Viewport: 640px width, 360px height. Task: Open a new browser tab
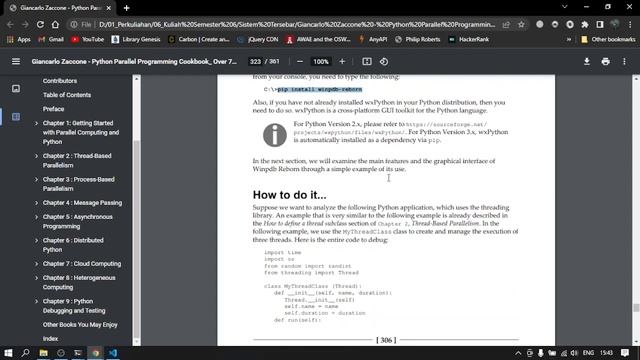[x=127, y=8]
